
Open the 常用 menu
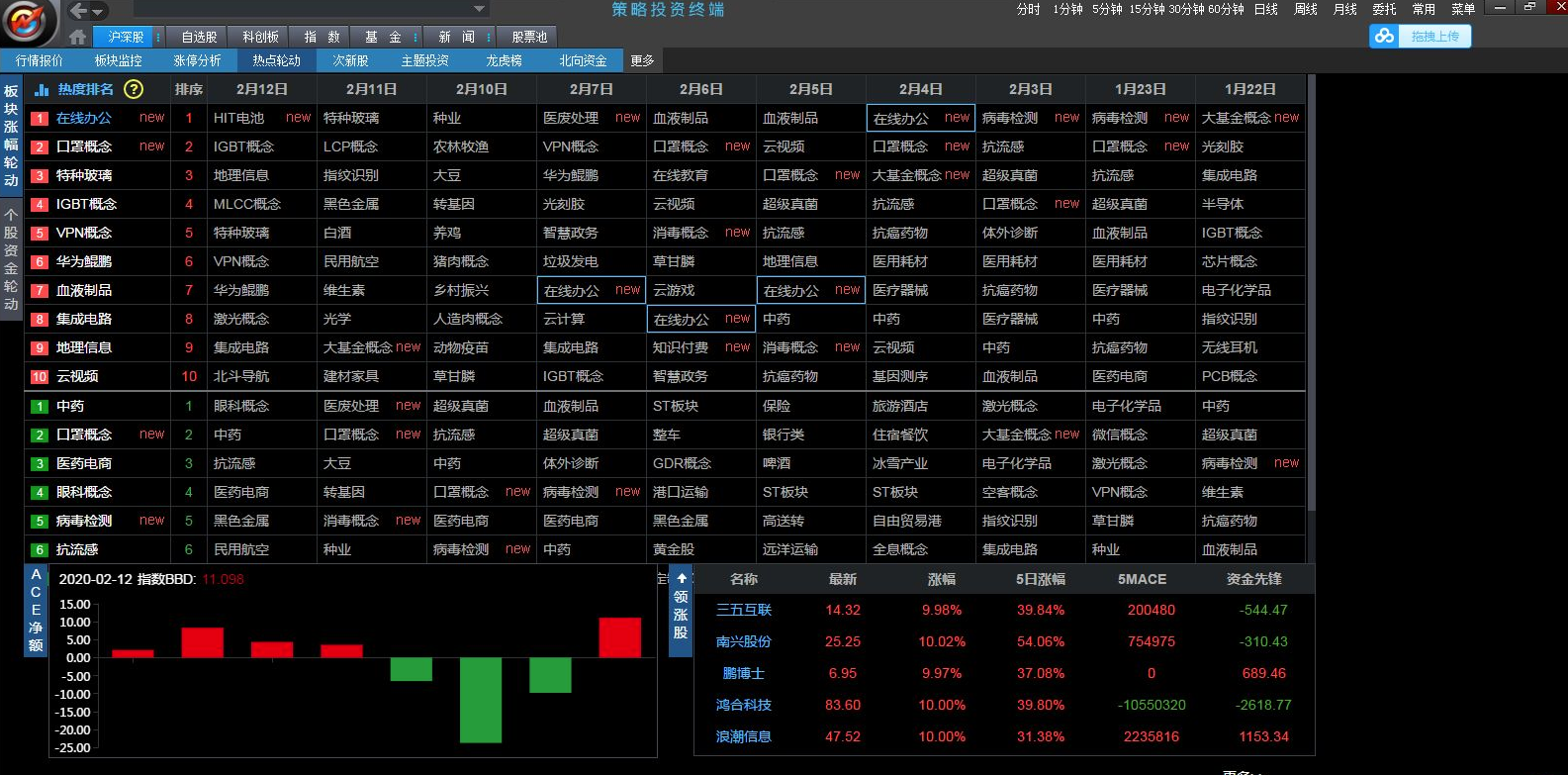coord(1424,9)
